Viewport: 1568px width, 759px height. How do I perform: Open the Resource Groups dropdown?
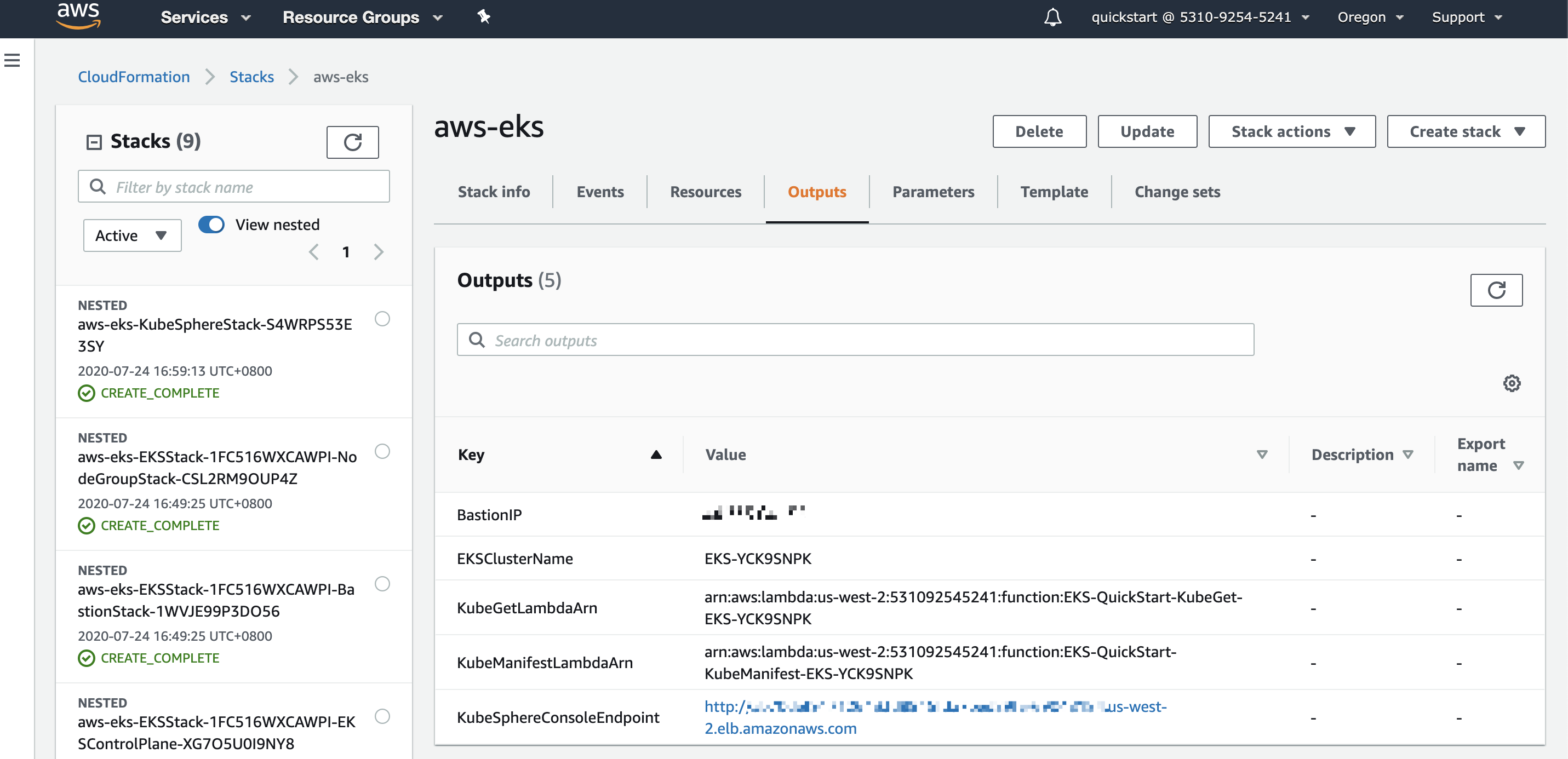coord(362,17)
